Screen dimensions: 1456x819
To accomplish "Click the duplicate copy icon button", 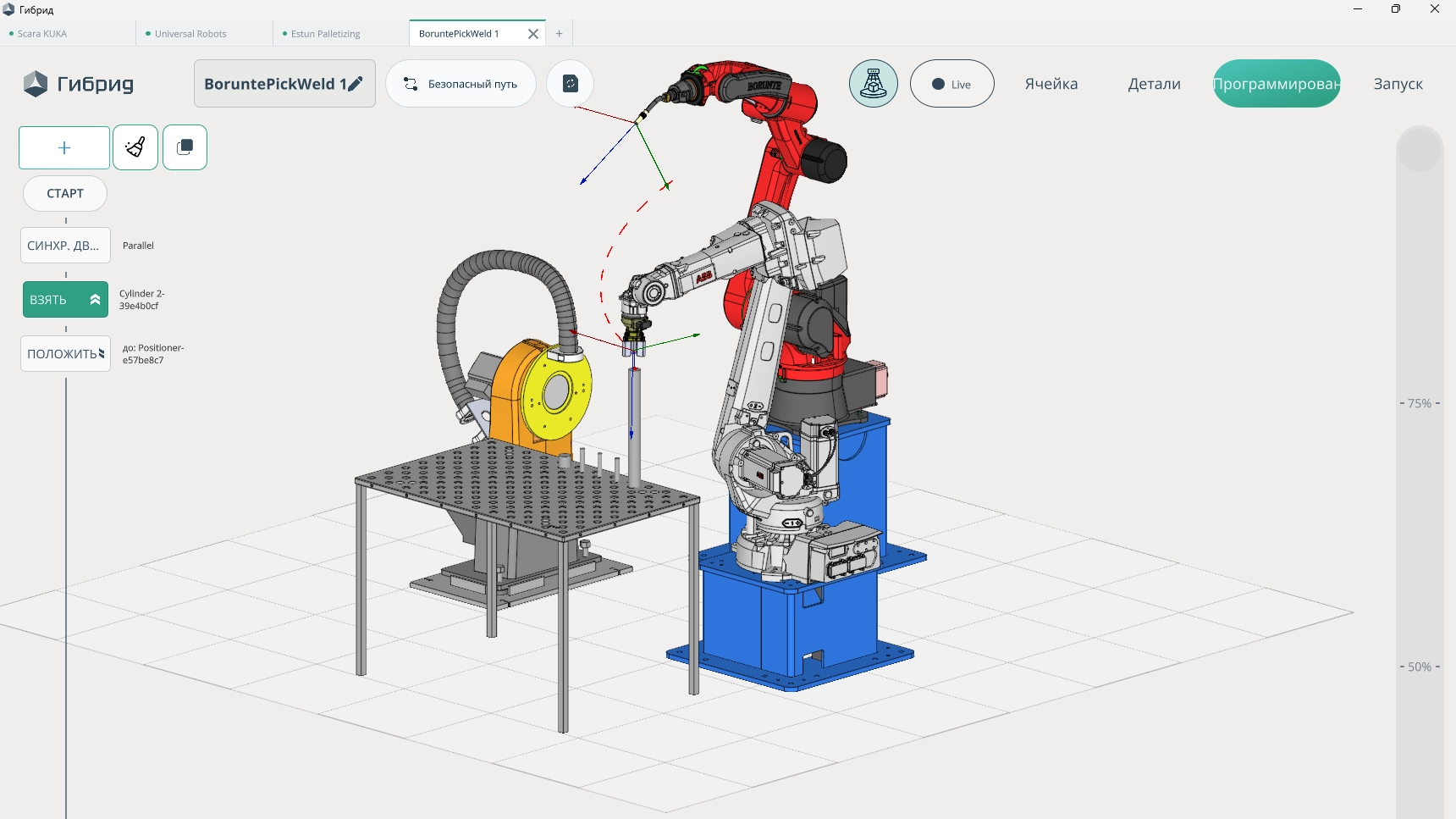I will (185, 148).
